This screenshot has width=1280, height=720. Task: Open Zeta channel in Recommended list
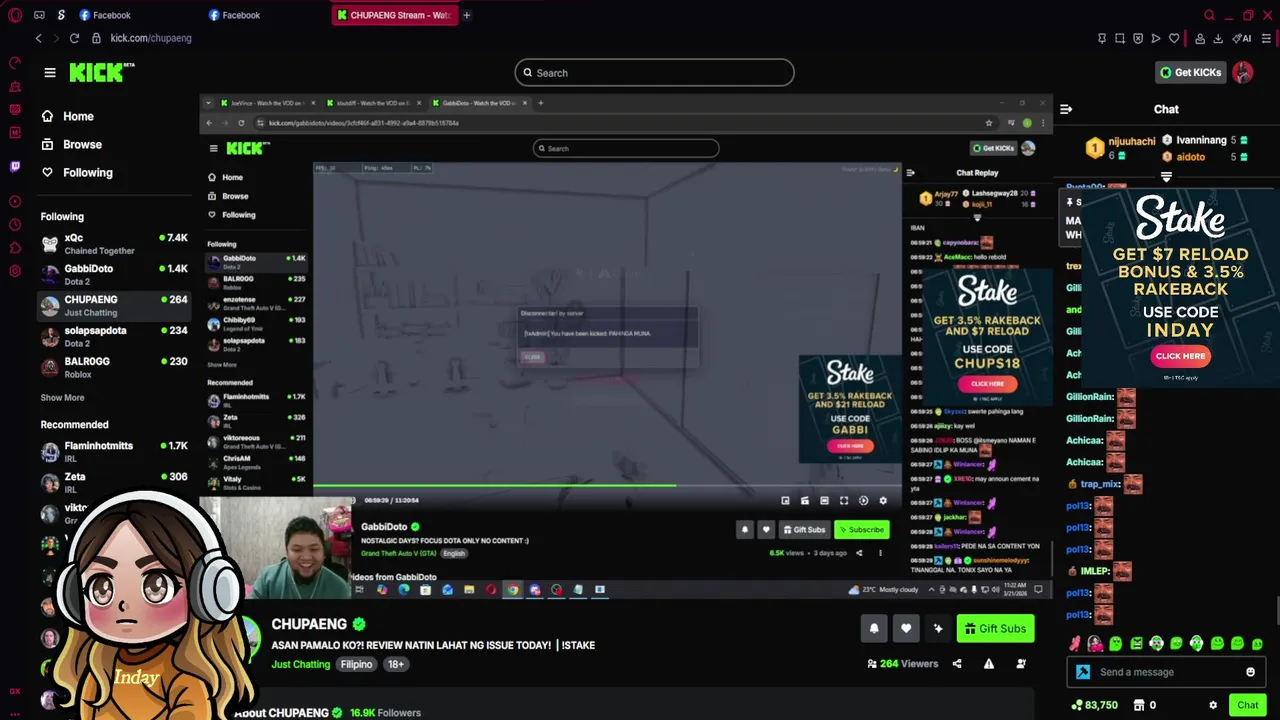(114, 483)
